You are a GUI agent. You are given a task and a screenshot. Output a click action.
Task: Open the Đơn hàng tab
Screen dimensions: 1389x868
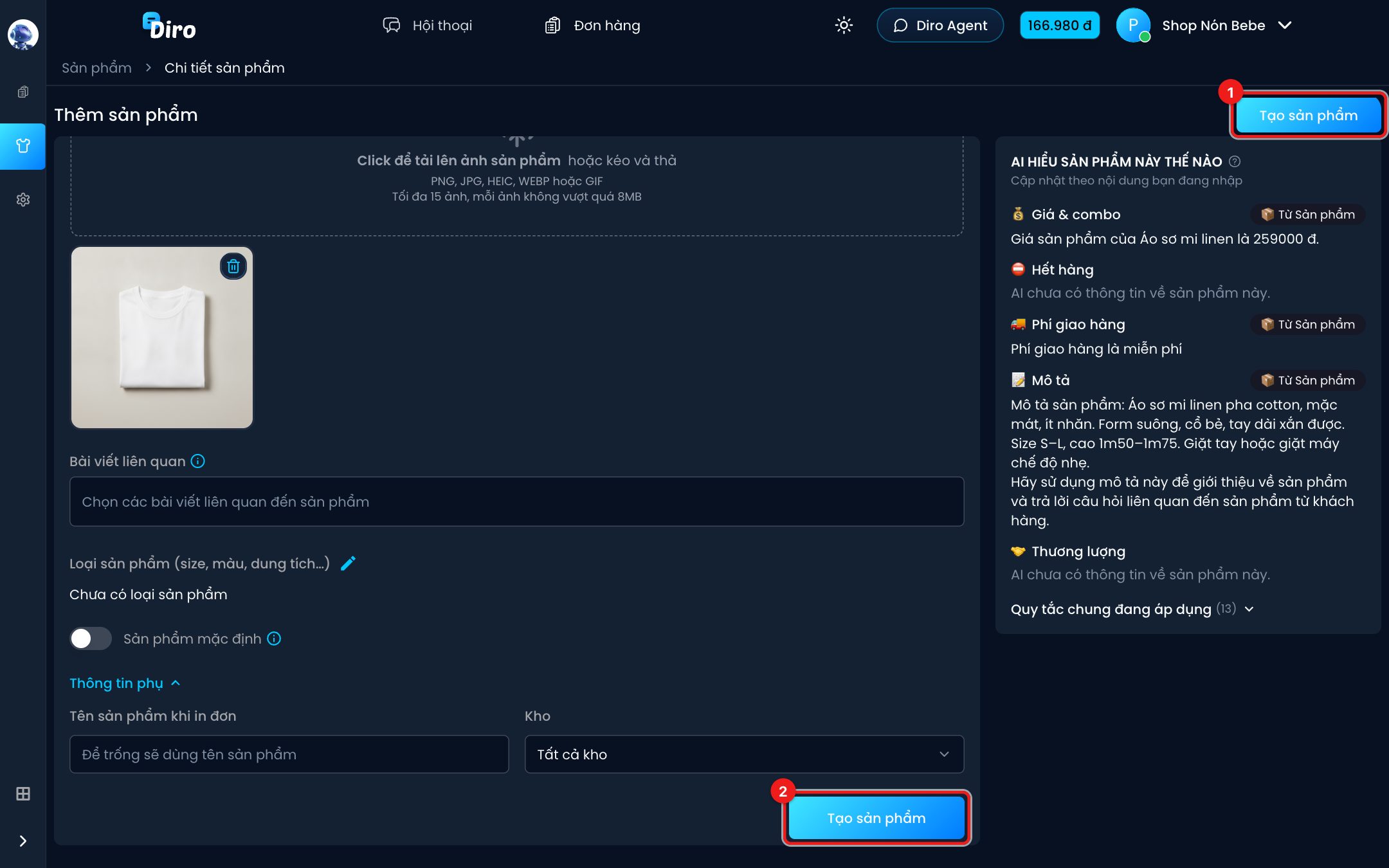tap(592, 25)
